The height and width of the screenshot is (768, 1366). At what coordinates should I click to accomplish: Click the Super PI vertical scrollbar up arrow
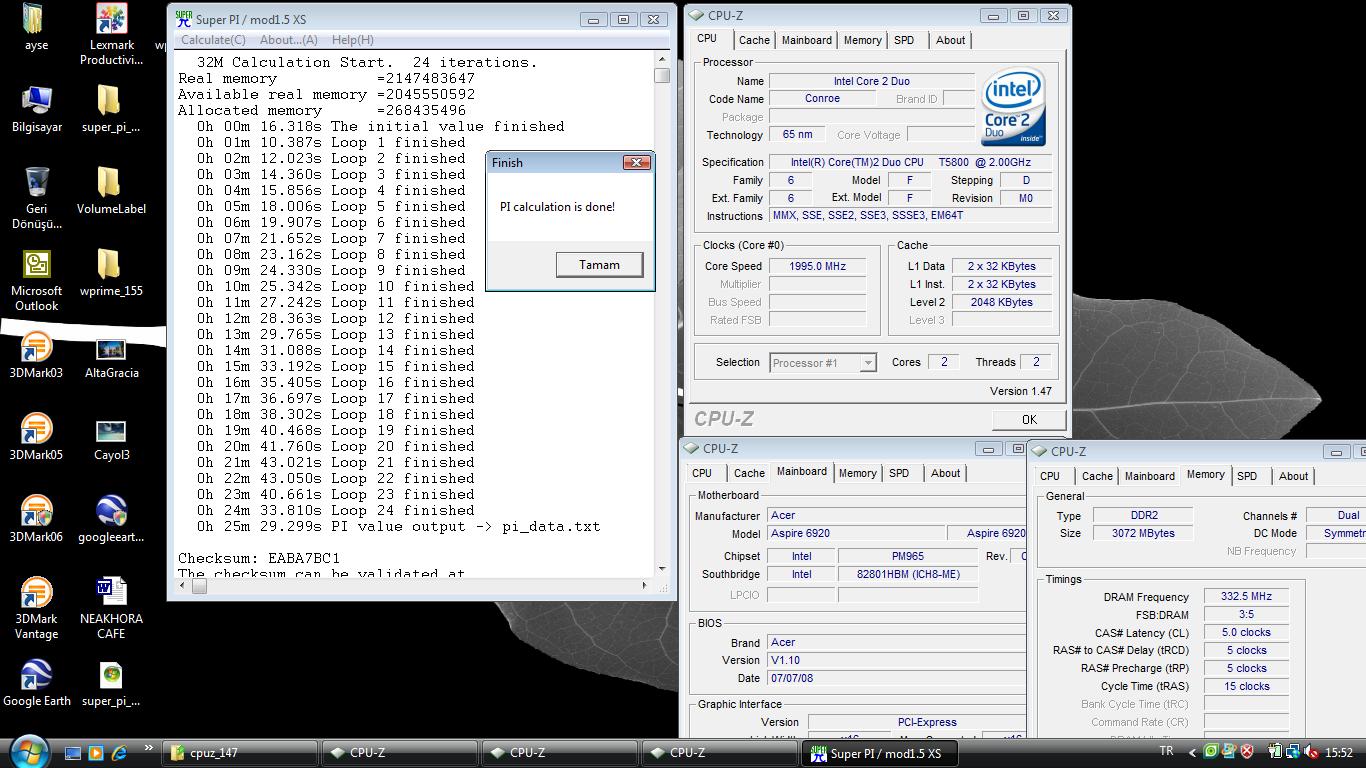(x=662, y=58)
